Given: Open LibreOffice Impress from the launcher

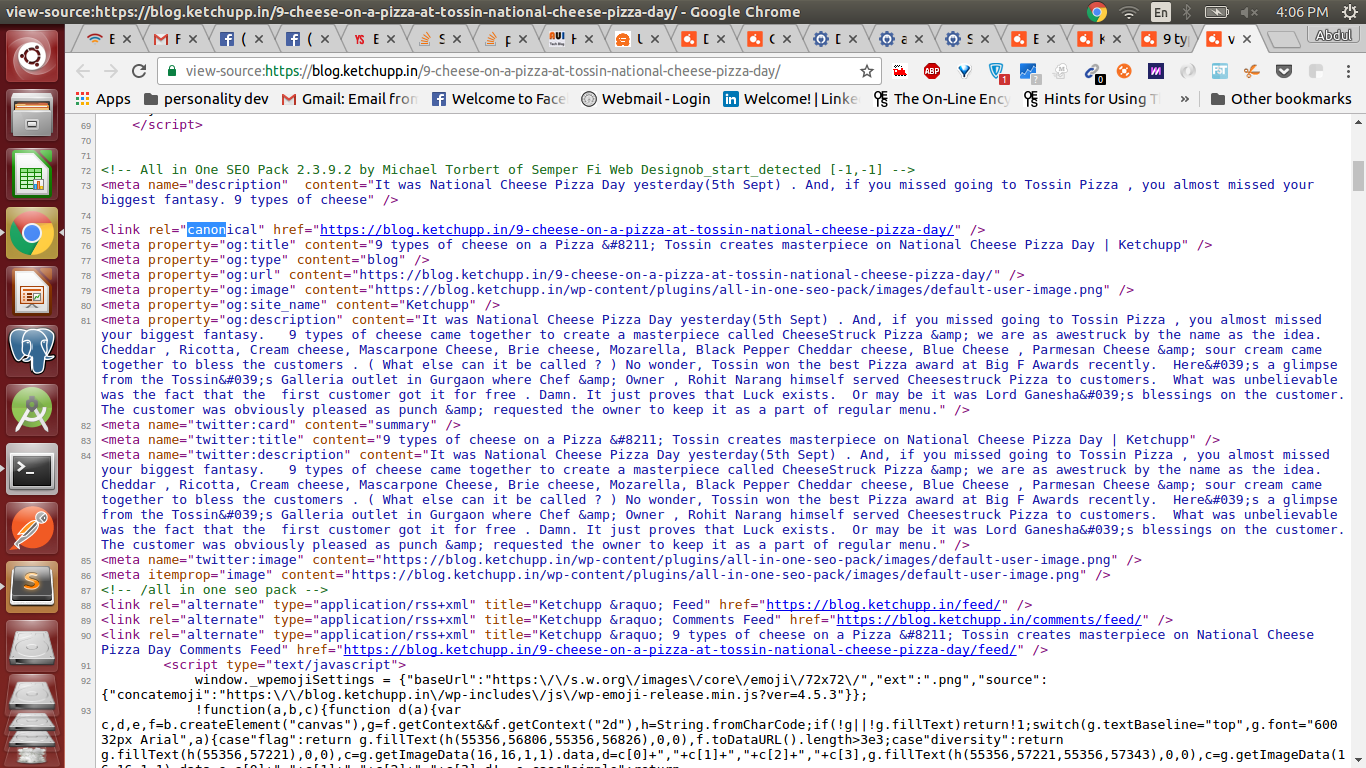Looking at the screenshot, I should pos(32,293).
